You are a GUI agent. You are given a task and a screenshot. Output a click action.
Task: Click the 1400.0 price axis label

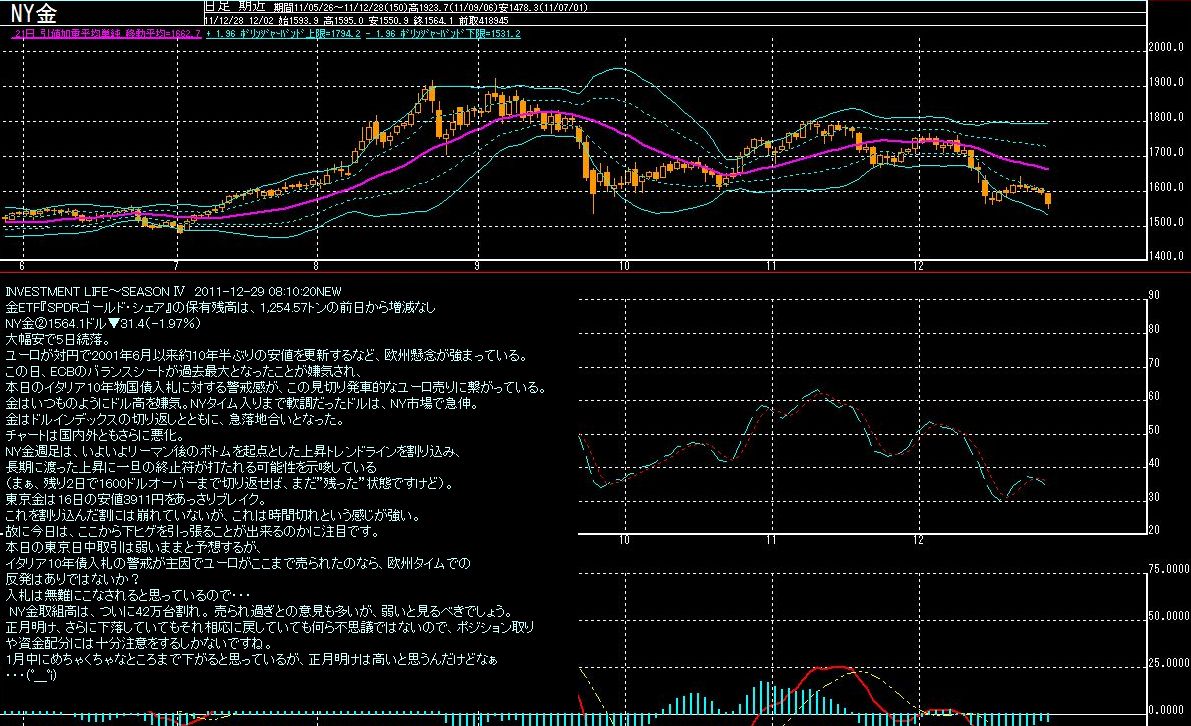pyautogui.click(x=1166, y=256)
